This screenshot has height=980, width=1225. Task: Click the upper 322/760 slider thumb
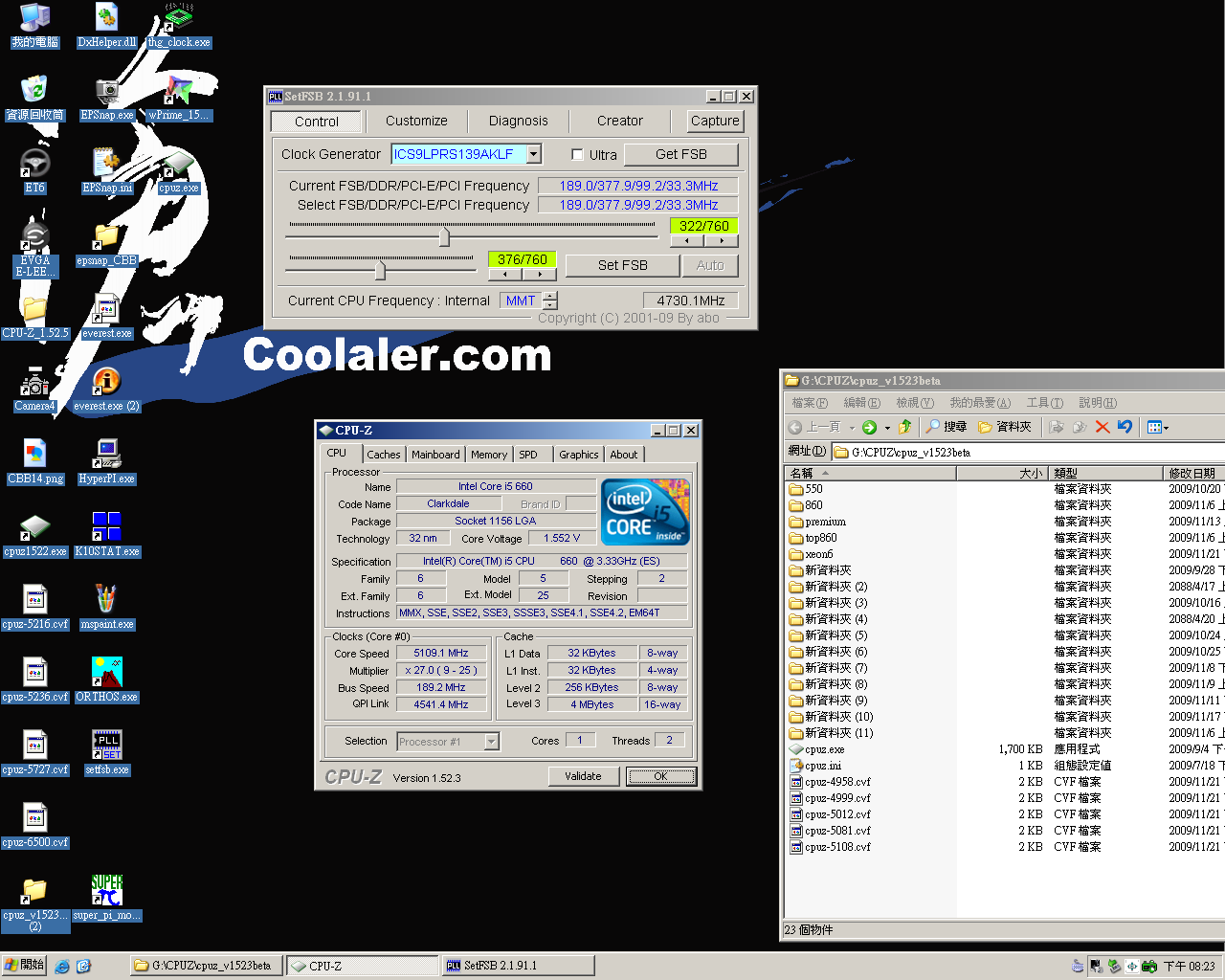[x=444, y=235]
